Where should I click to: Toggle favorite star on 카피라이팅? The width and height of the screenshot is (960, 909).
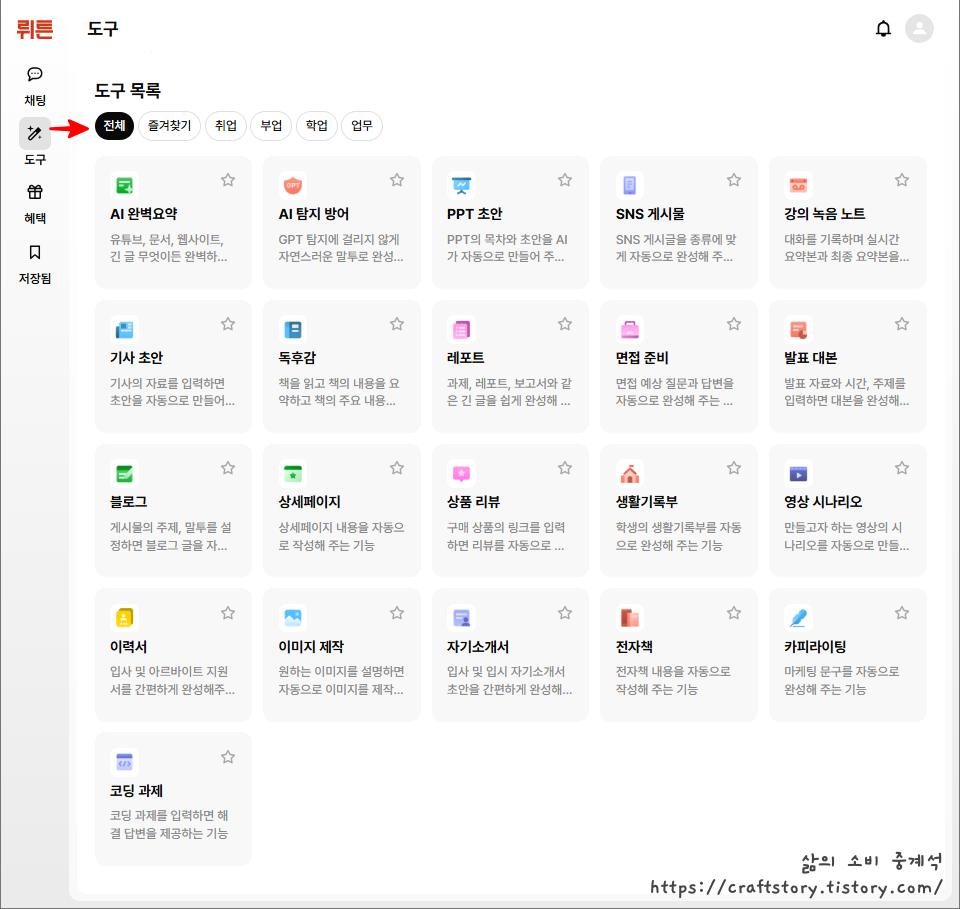(901, 612)
